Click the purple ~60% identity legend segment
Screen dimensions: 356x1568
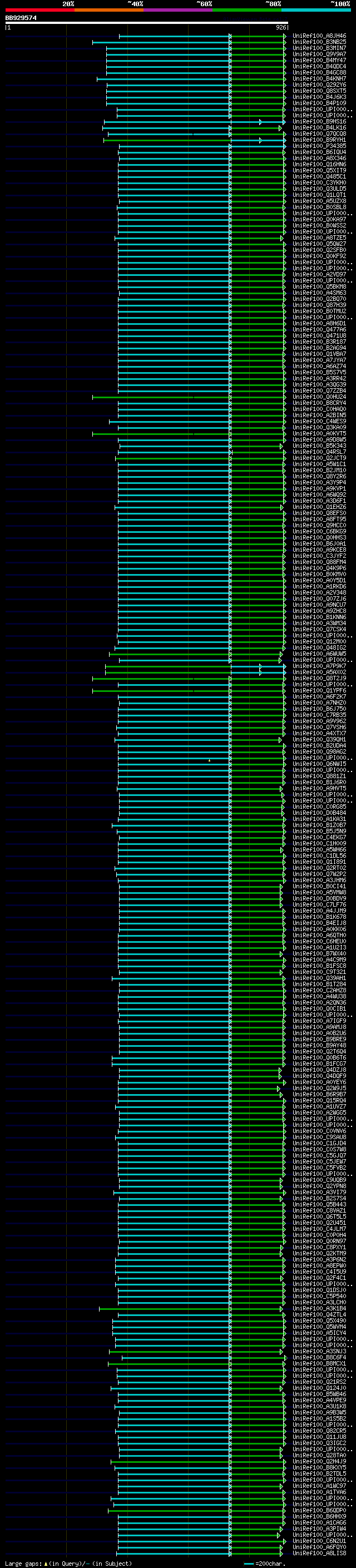point(179,10)
